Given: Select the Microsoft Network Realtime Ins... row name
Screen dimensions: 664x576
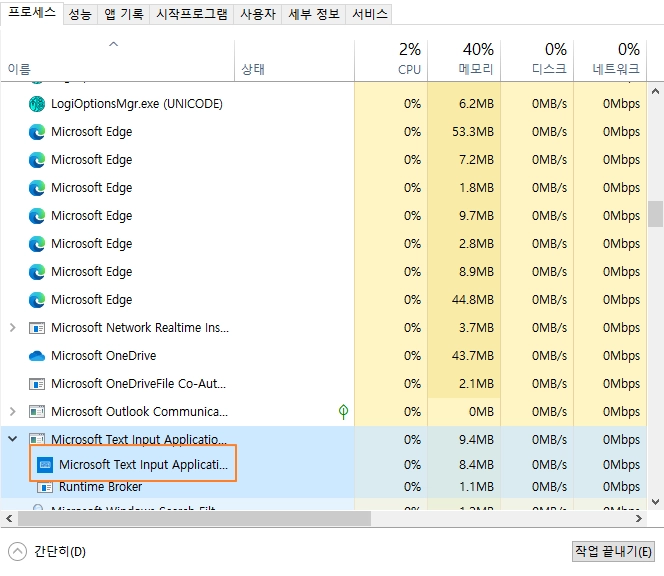Looking at the screenshot, I should [140, 328].
